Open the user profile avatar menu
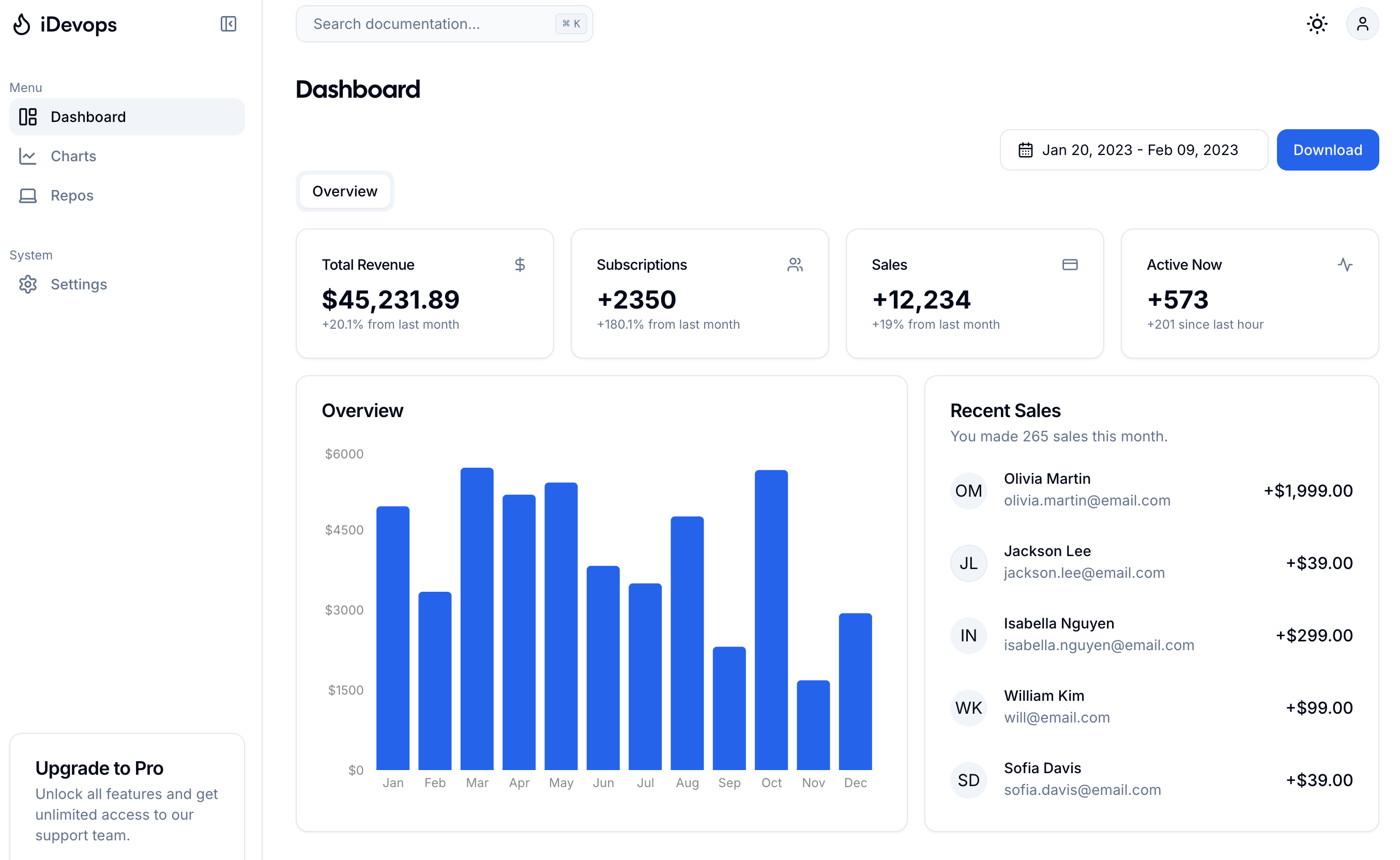This screenshot has height=860, width=1400. 1362,24
